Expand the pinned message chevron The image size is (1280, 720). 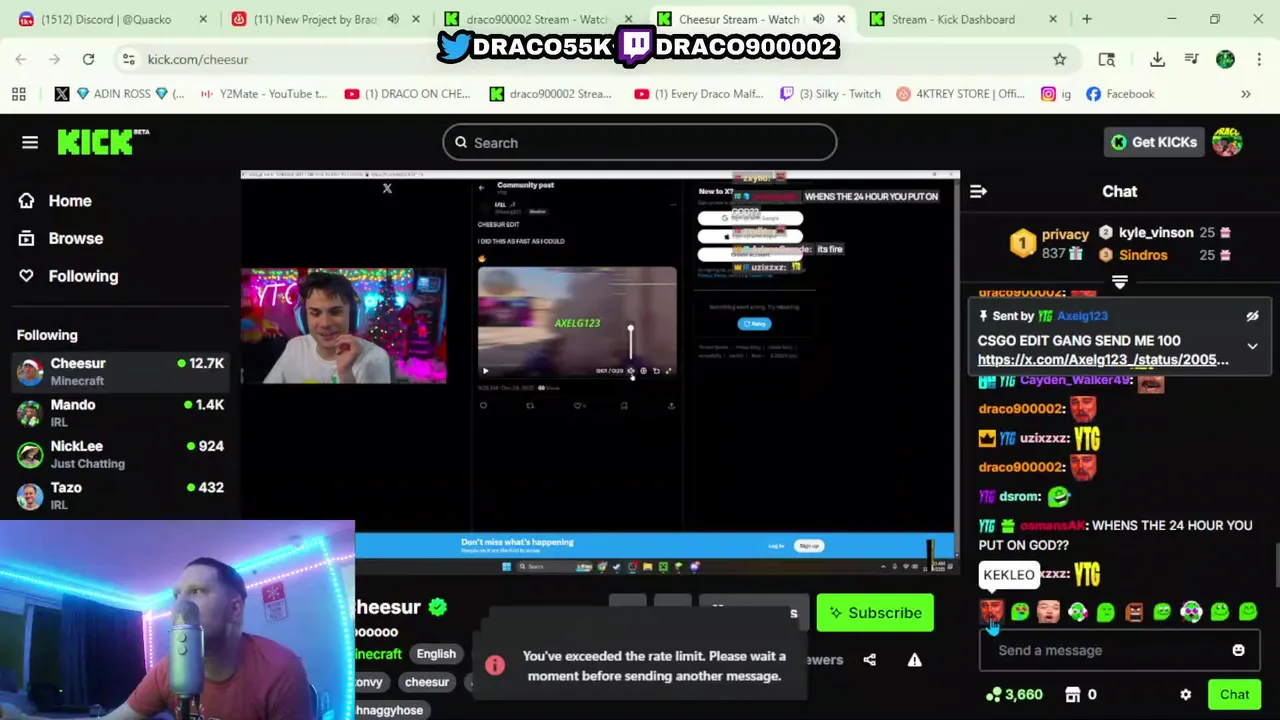tap(1252, 346)
